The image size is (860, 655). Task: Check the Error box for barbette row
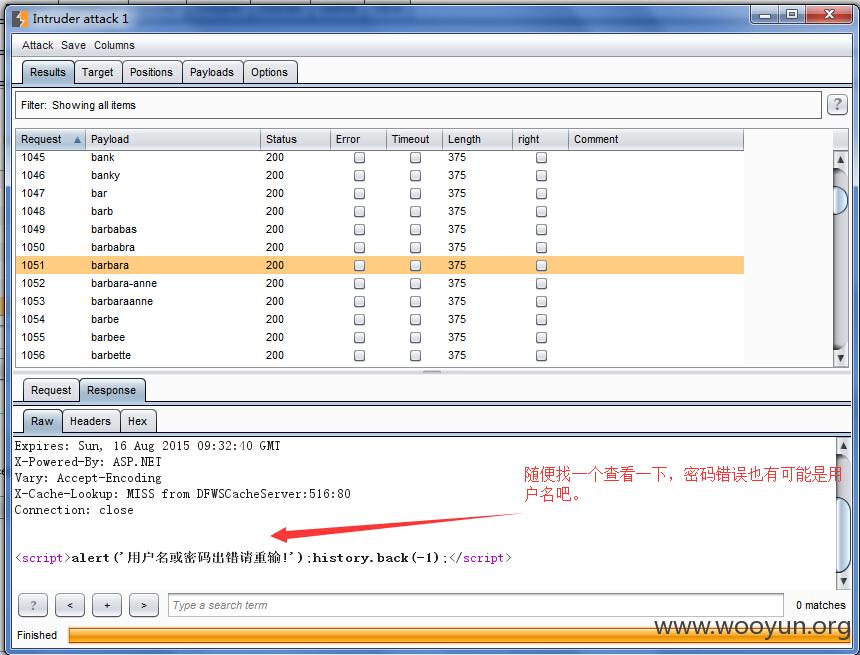[359, 355]
